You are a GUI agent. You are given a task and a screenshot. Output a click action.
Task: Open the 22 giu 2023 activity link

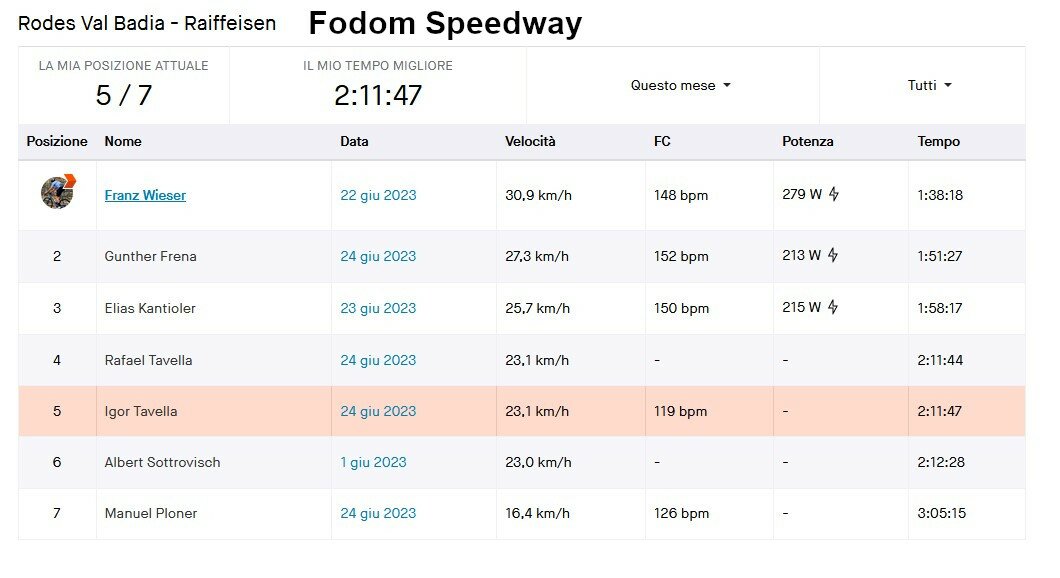point(378,195)
